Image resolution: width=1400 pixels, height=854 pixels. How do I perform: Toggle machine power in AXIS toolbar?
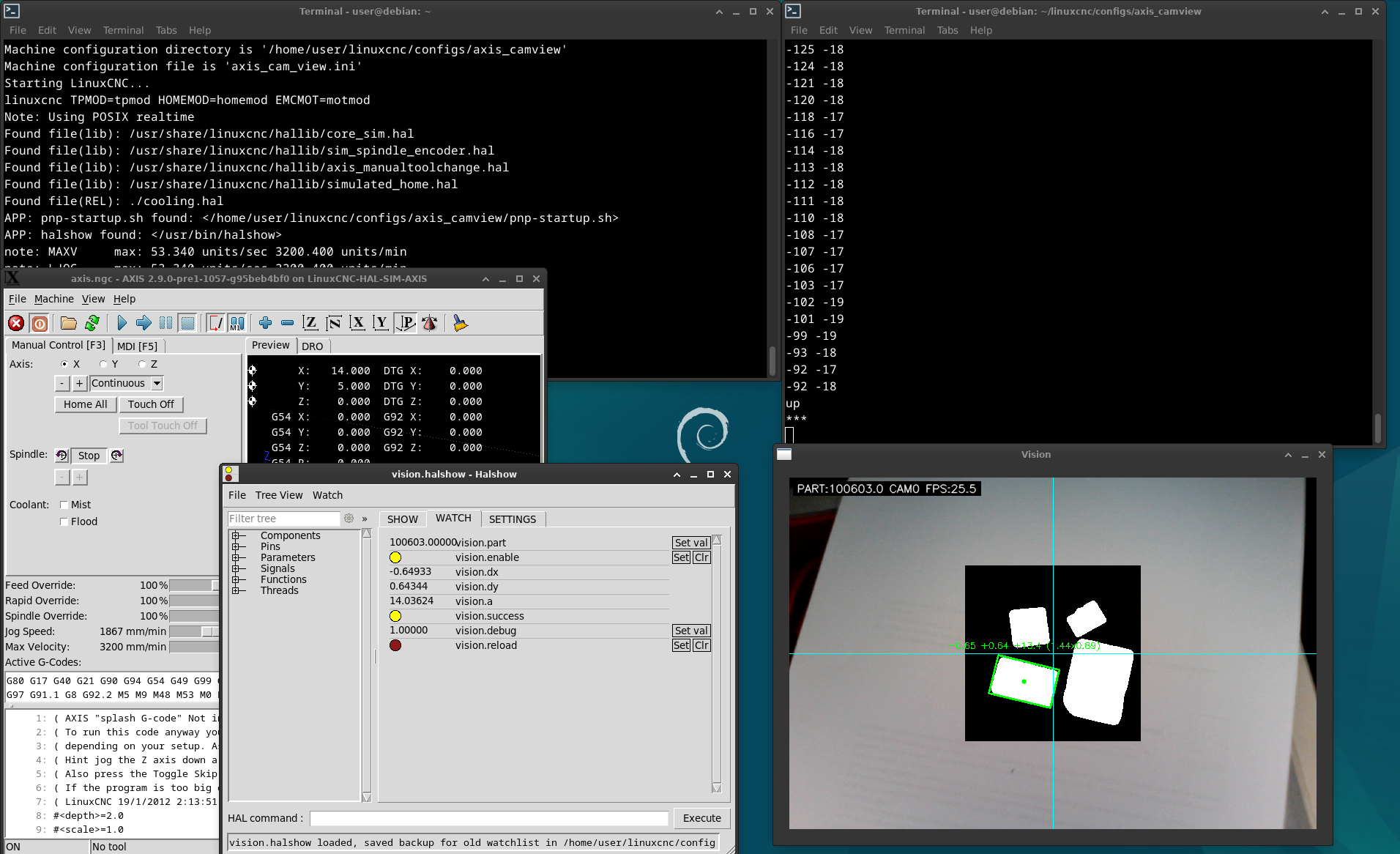coord(40,323)
